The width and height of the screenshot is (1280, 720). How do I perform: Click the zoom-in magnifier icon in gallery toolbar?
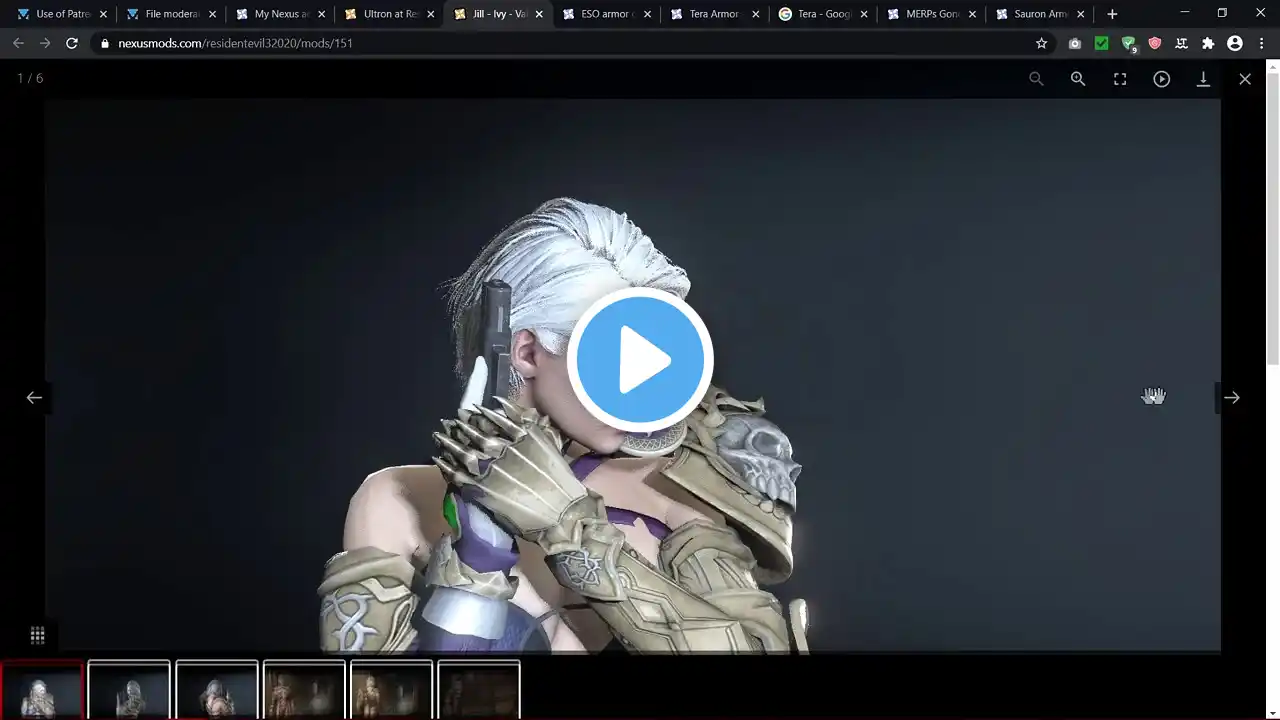tap(1078, 79)
